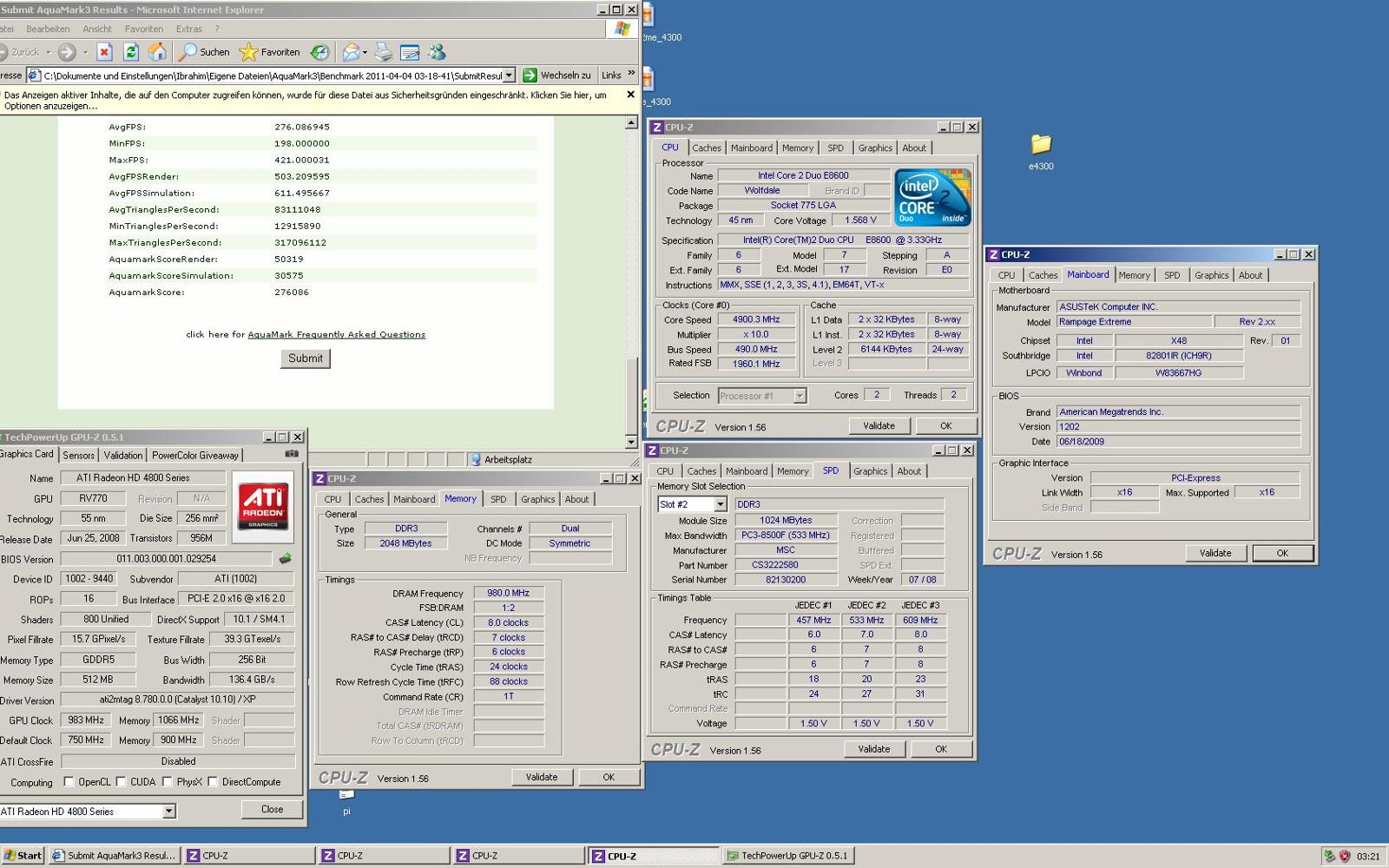Click the IE Mail envelope icon

[350, 52]
